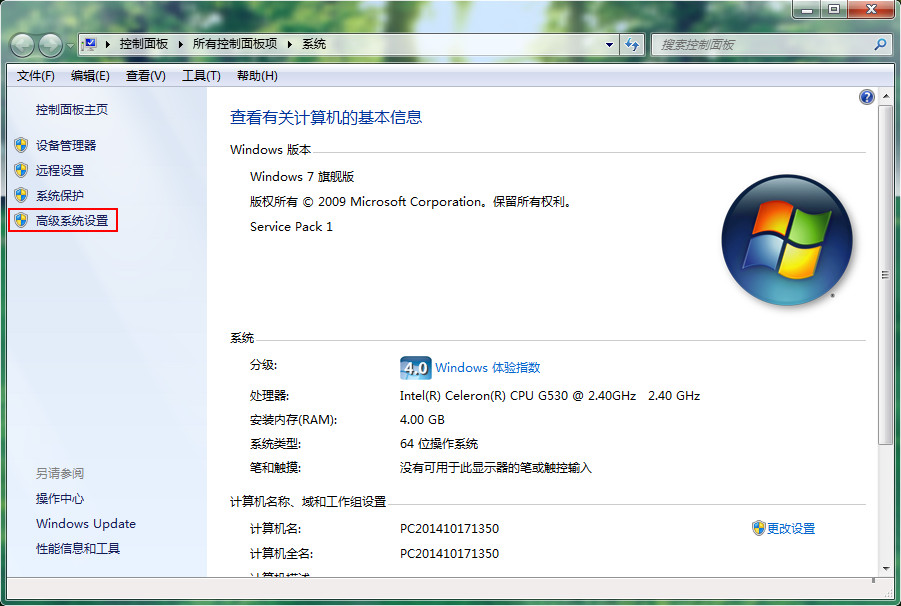
Task: Open the recent pages dropdown arrow
Action: tap(70, 46)
